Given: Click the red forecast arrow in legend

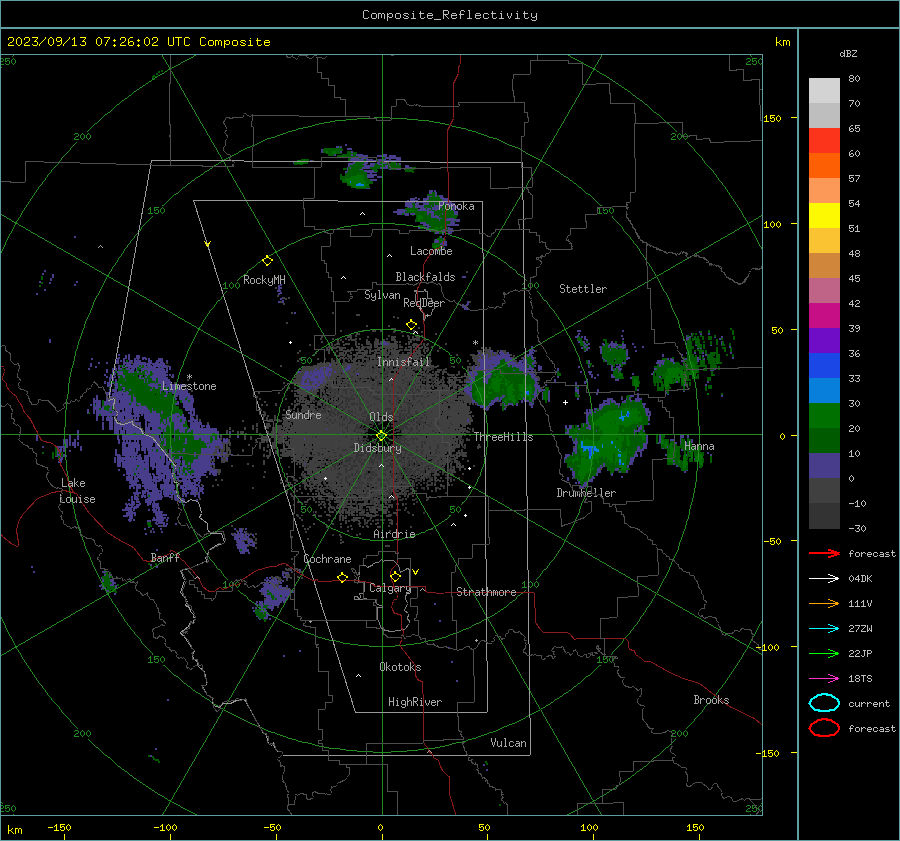Looking at the screenshot, I should point(824,553).
